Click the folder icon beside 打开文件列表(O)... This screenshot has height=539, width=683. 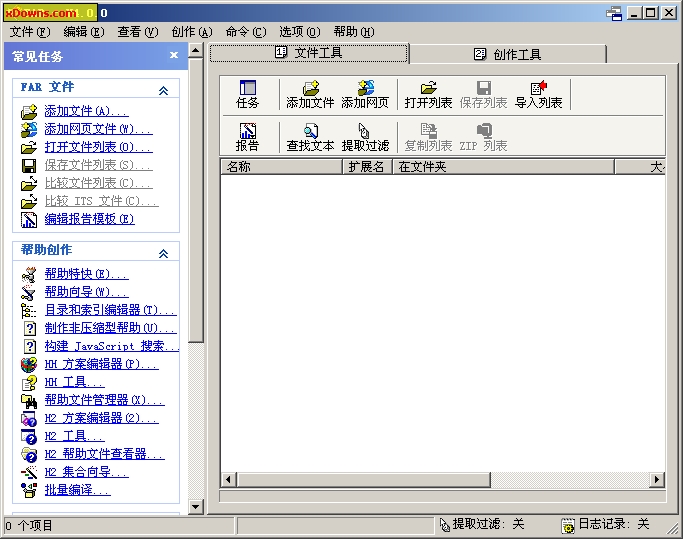pyautogui.click(x=29, y=148)
